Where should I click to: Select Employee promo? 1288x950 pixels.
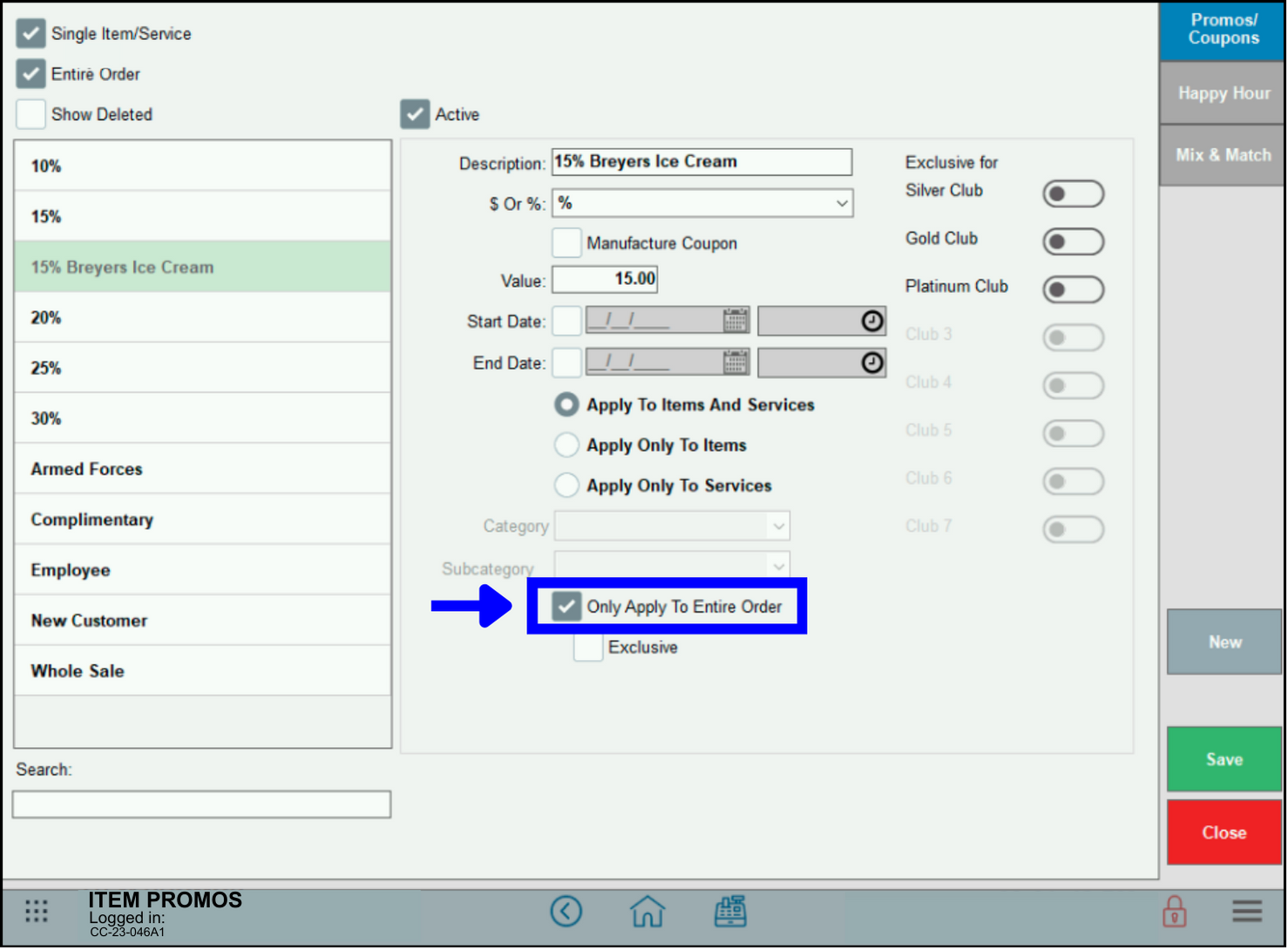coord(202,570)
